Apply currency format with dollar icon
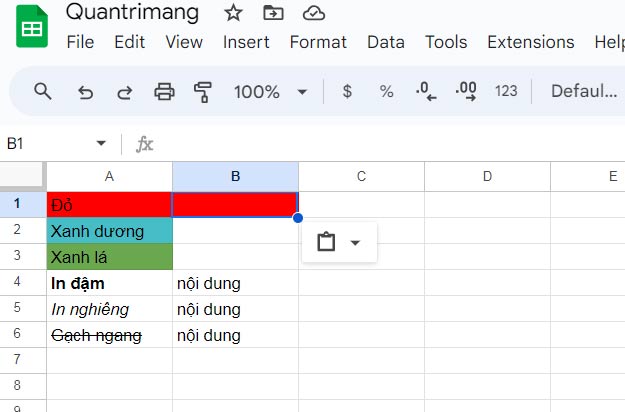The width and height of the screenshot is (625, 412). coord(347,92)
